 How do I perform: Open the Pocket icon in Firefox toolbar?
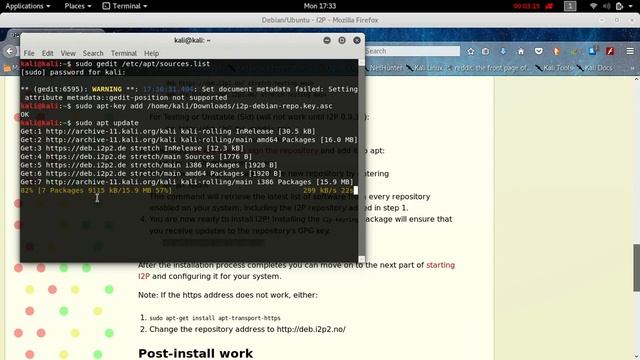538,51
